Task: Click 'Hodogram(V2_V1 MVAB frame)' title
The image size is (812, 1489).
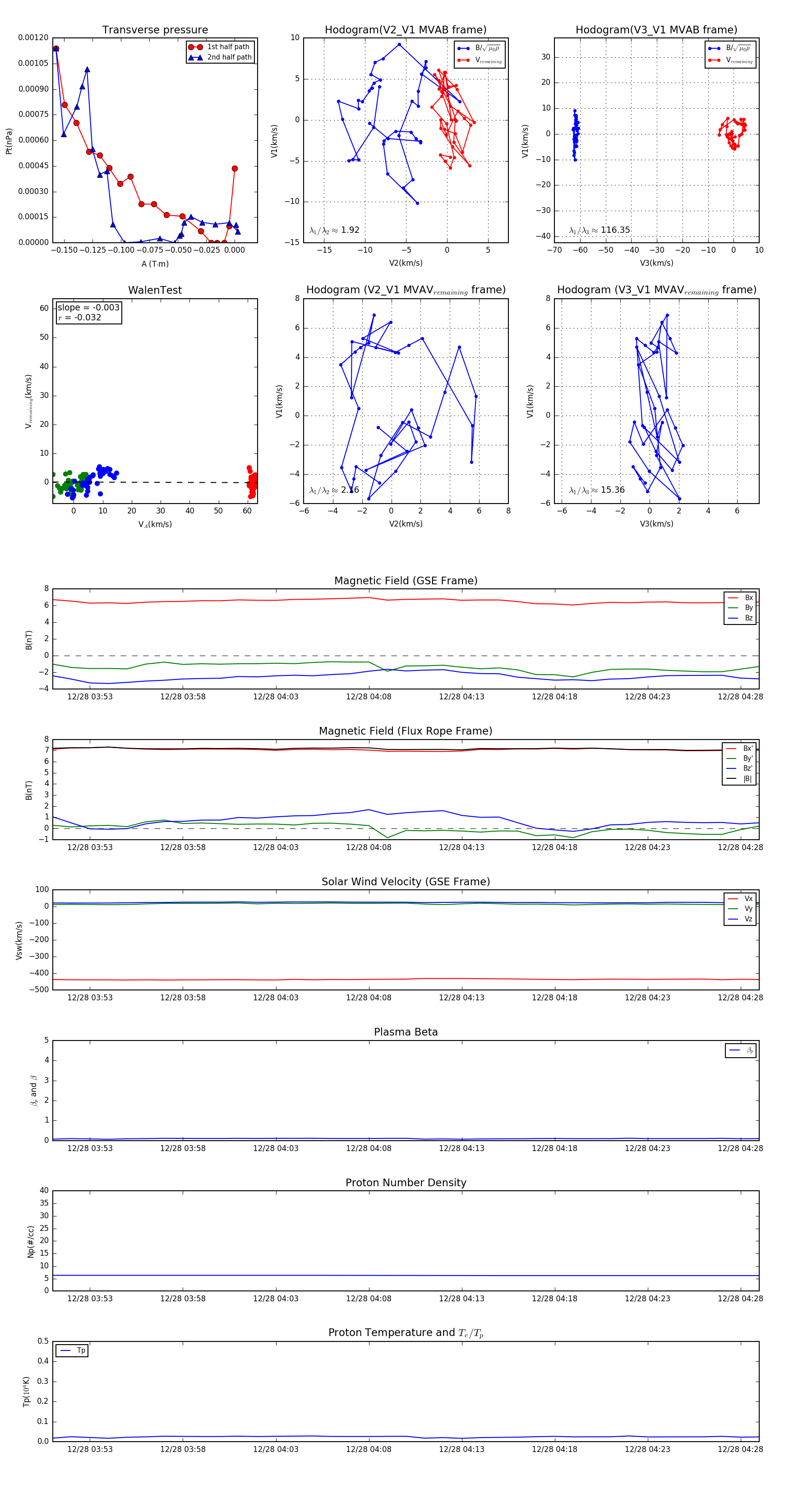Action: pos(406,30)
